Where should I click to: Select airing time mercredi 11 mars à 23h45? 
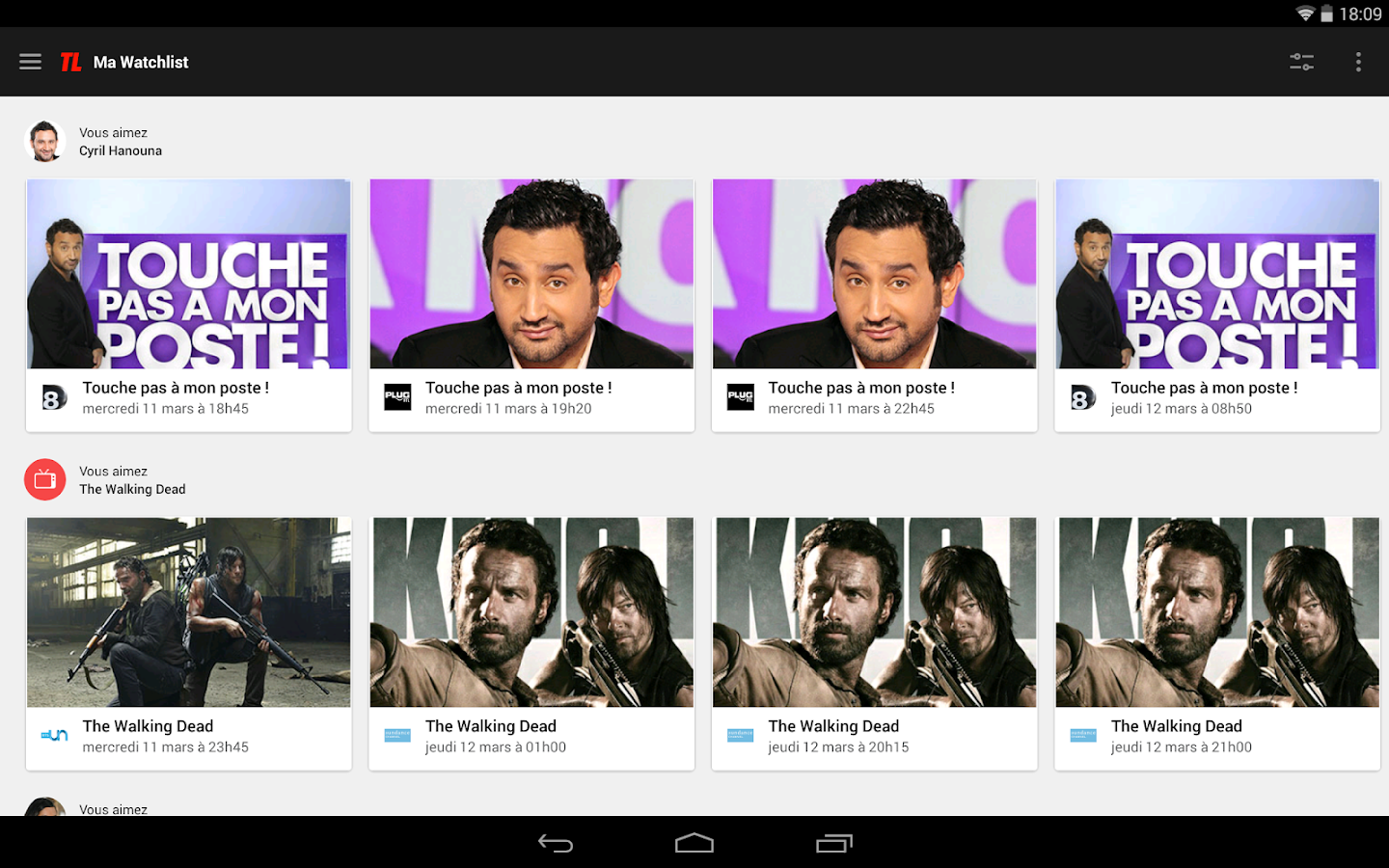(166, 747)
